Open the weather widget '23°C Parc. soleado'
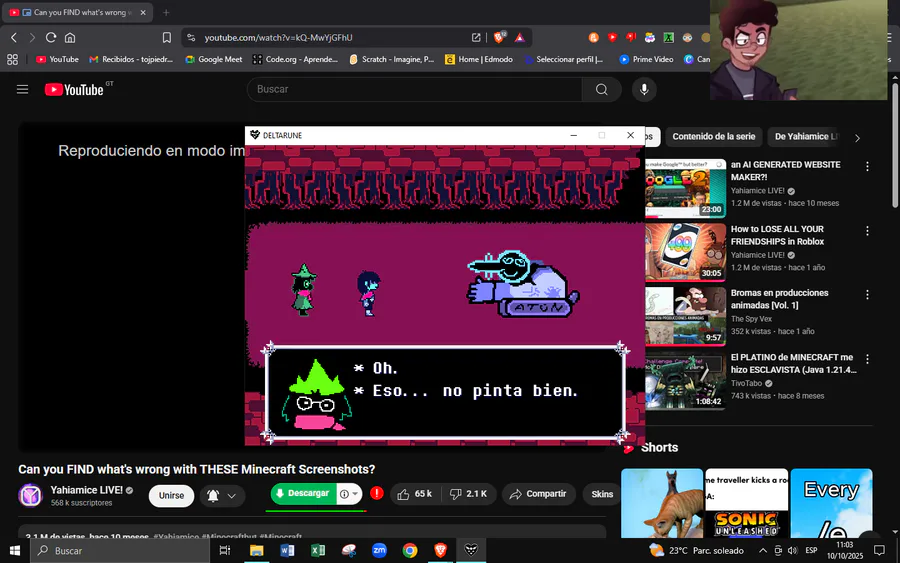 point(696,551)
